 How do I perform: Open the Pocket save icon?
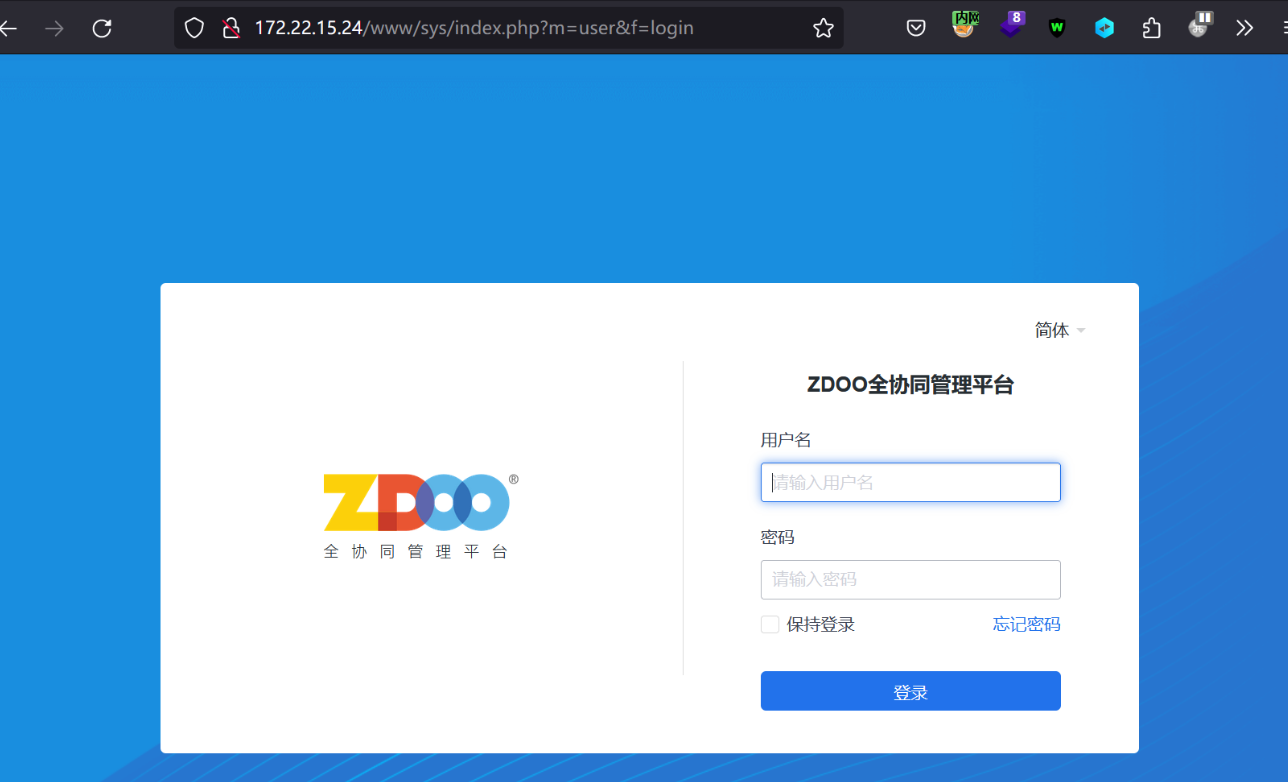[916, 28]
